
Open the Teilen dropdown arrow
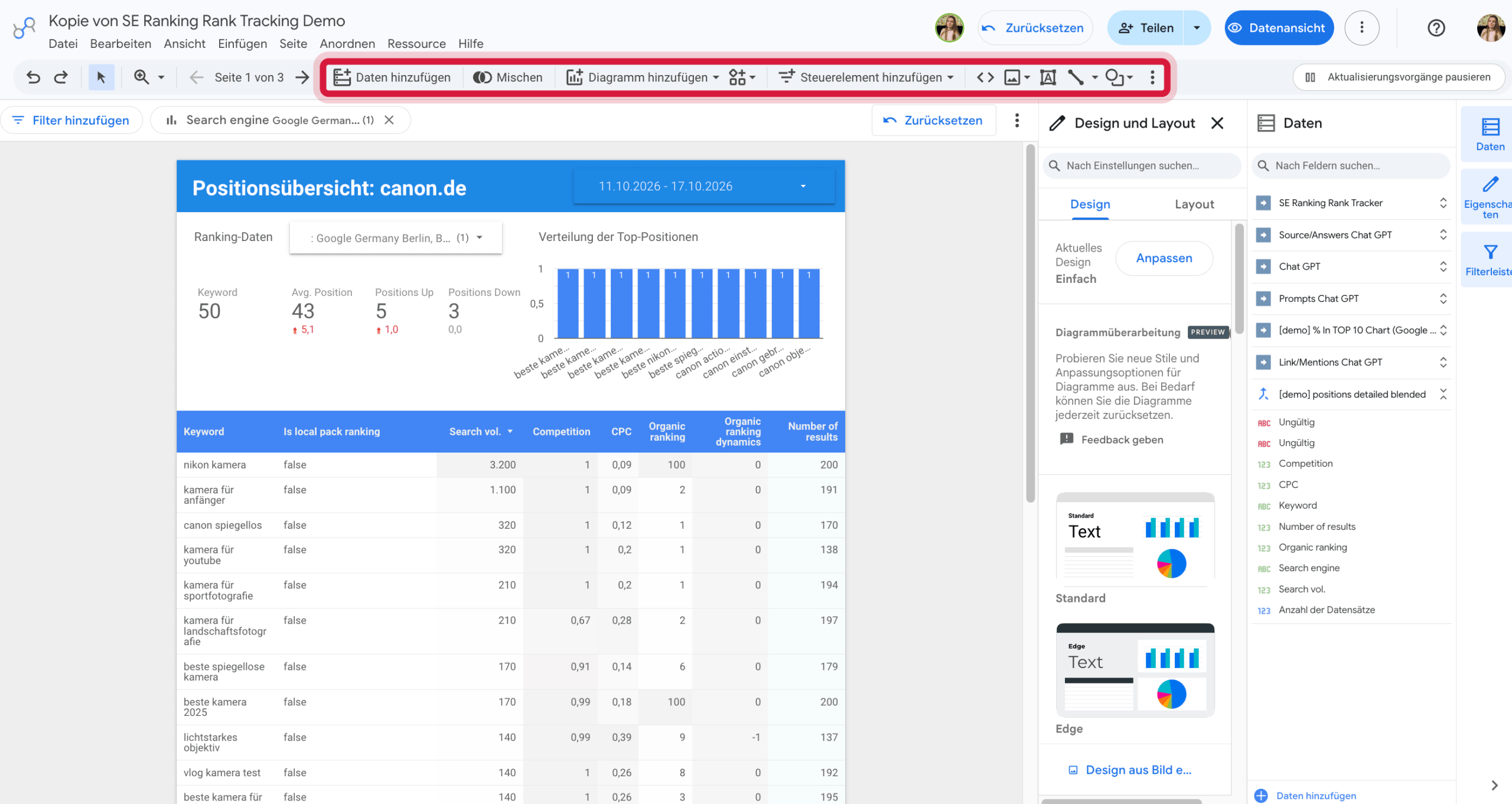click(x=1197, y=28)
